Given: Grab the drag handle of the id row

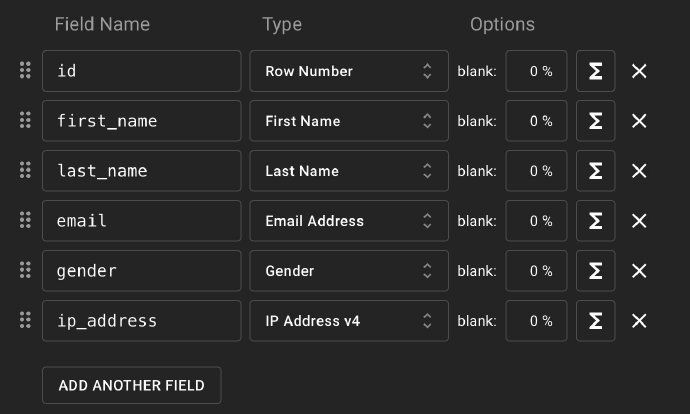Looking at the screenshot, I should [x=25, y=71].
